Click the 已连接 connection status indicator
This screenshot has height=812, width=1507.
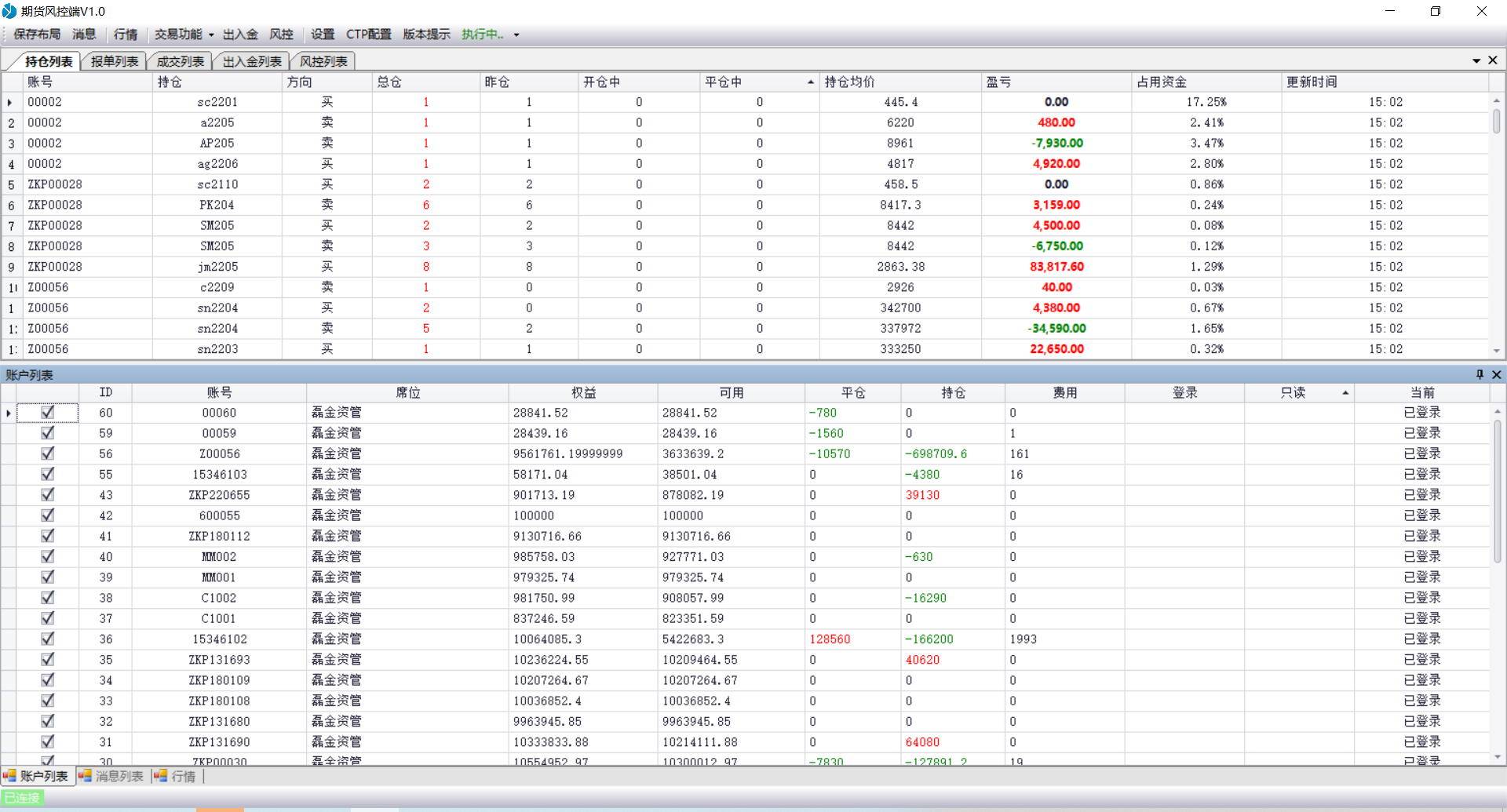(x=22, y=797)
